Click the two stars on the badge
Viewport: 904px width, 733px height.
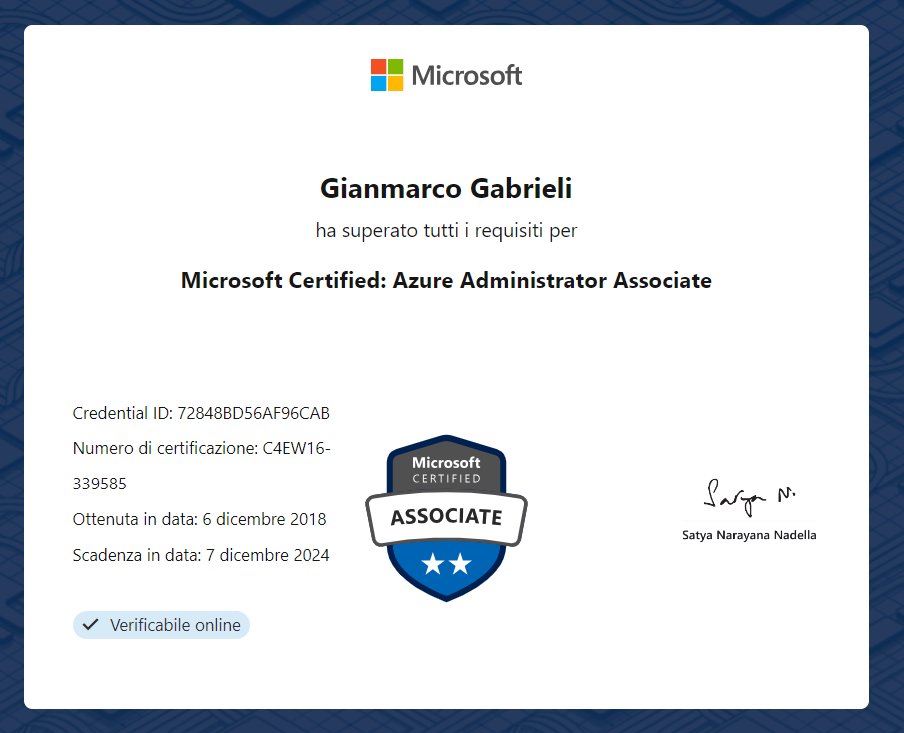tap(447, 563)
